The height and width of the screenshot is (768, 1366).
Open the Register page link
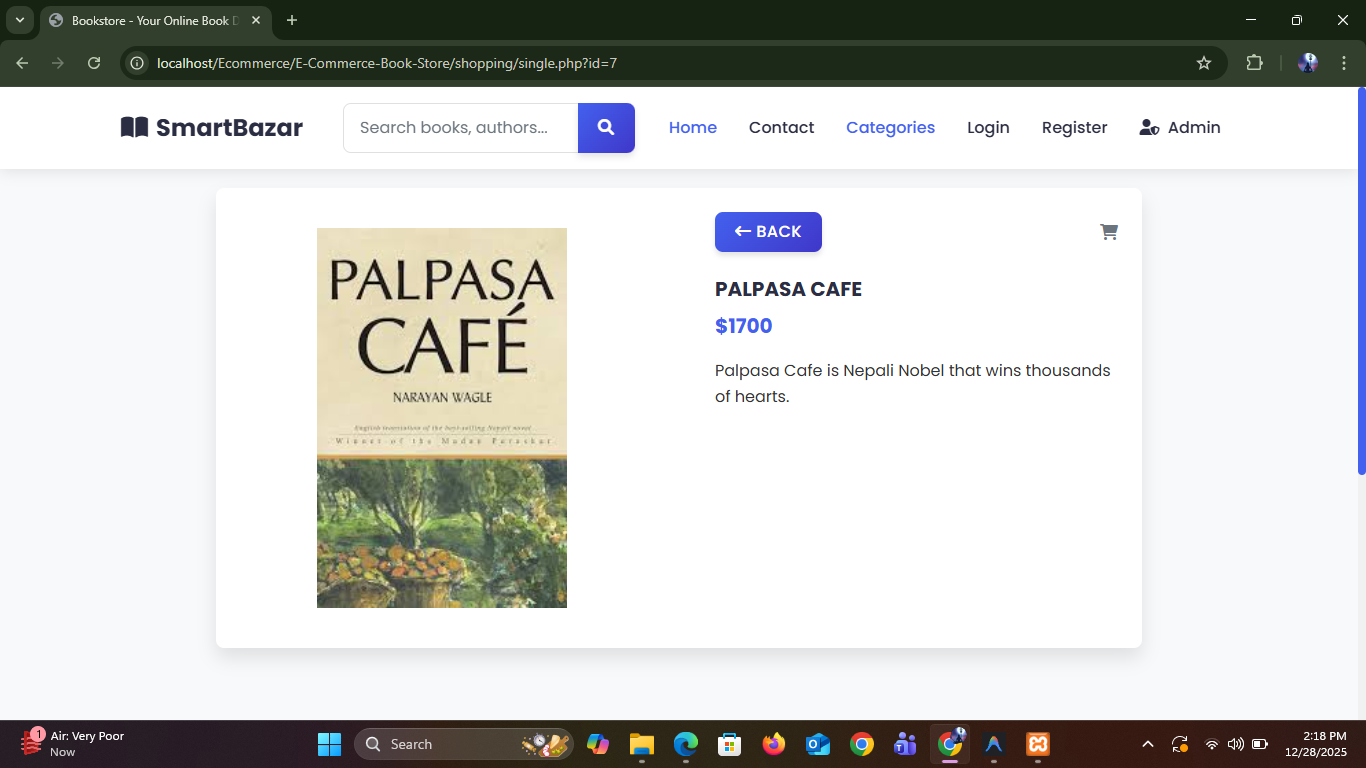tap(1074, 127)
